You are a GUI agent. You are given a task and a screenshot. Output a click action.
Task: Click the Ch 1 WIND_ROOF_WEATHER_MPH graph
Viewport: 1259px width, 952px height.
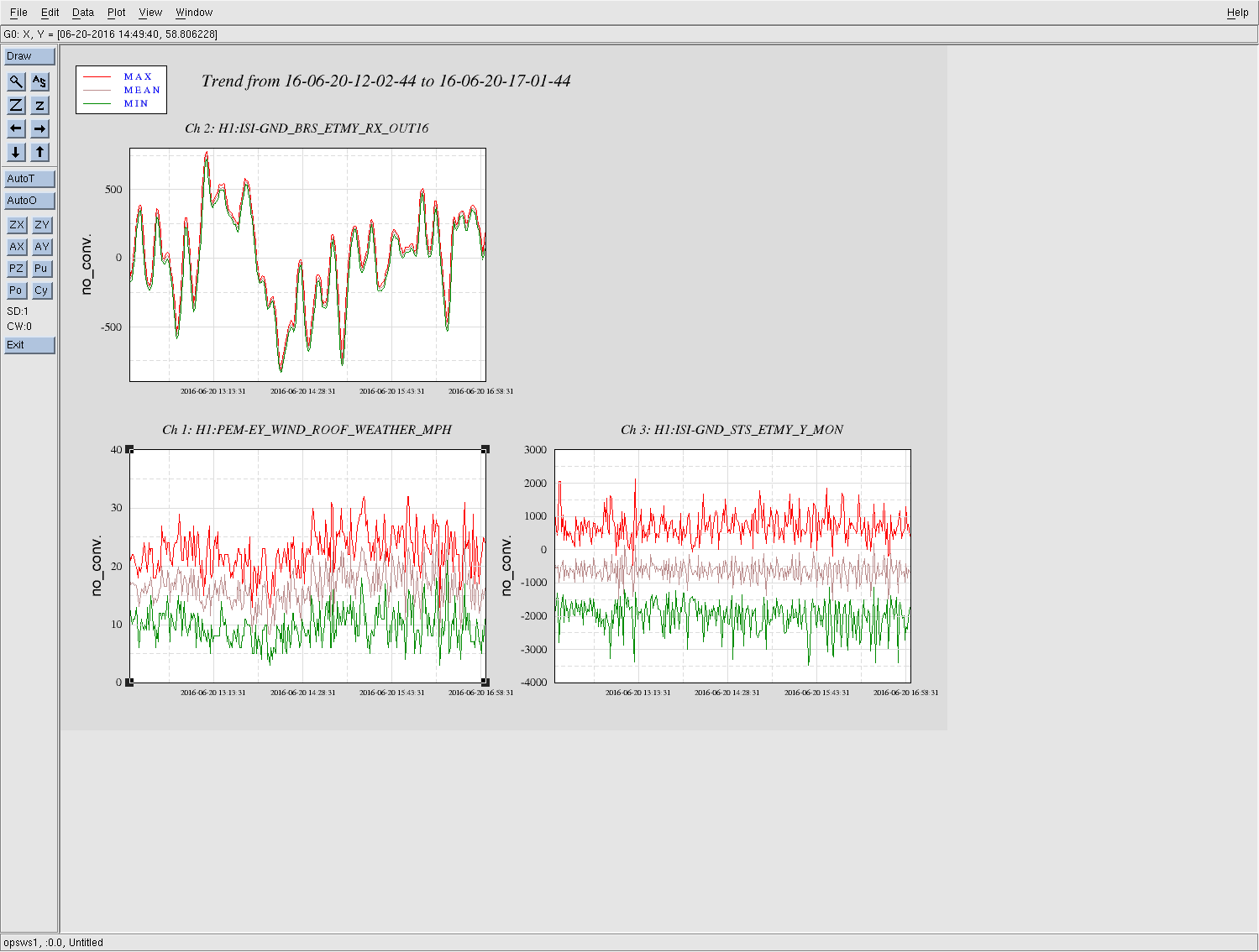307,566
